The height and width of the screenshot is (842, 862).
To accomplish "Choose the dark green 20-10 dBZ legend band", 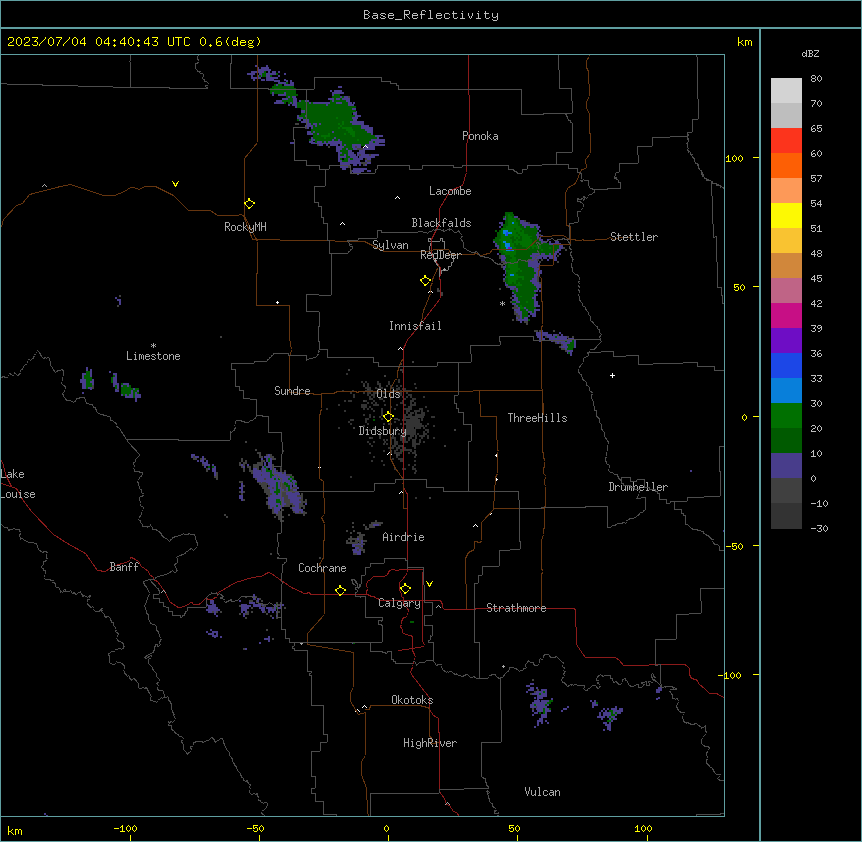I will click(786, 440).
